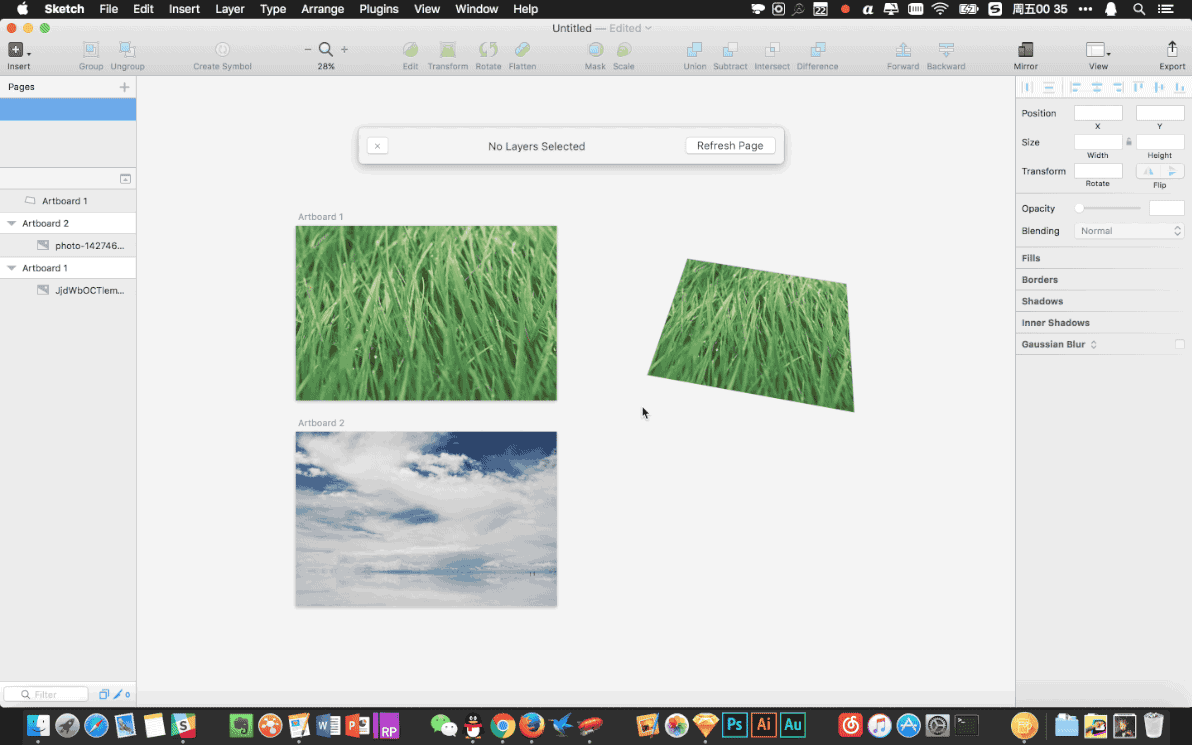Click the Rotate transform field
This screenshot has width=1192, height=745.
(x=1098, y=171)
